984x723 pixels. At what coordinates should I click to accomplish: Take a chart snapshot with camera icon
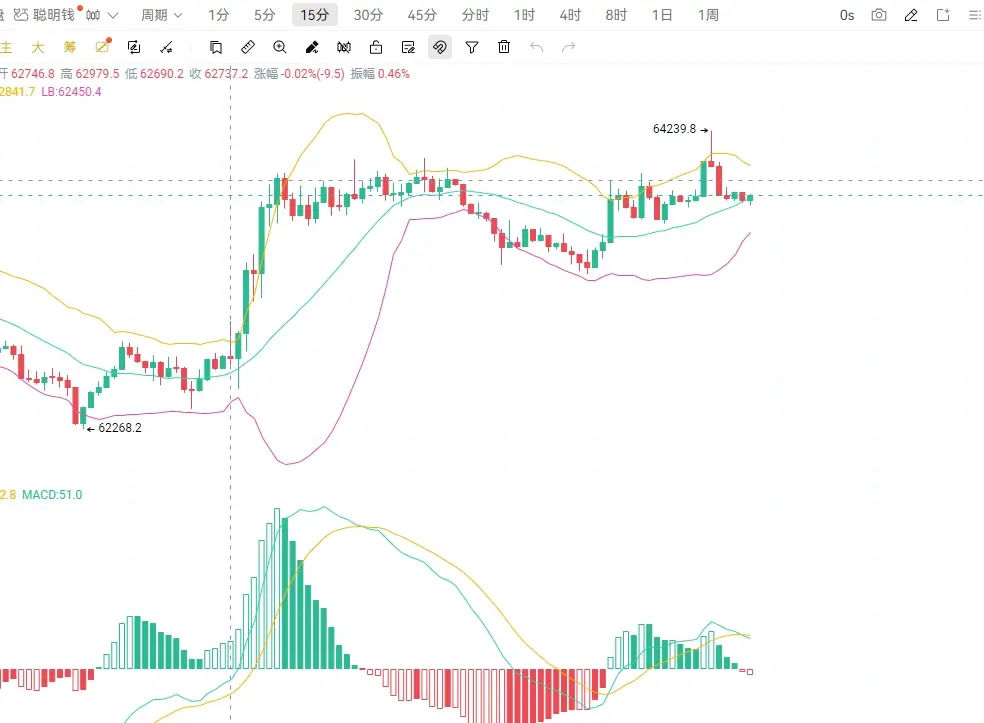click(x=879, y=15)
